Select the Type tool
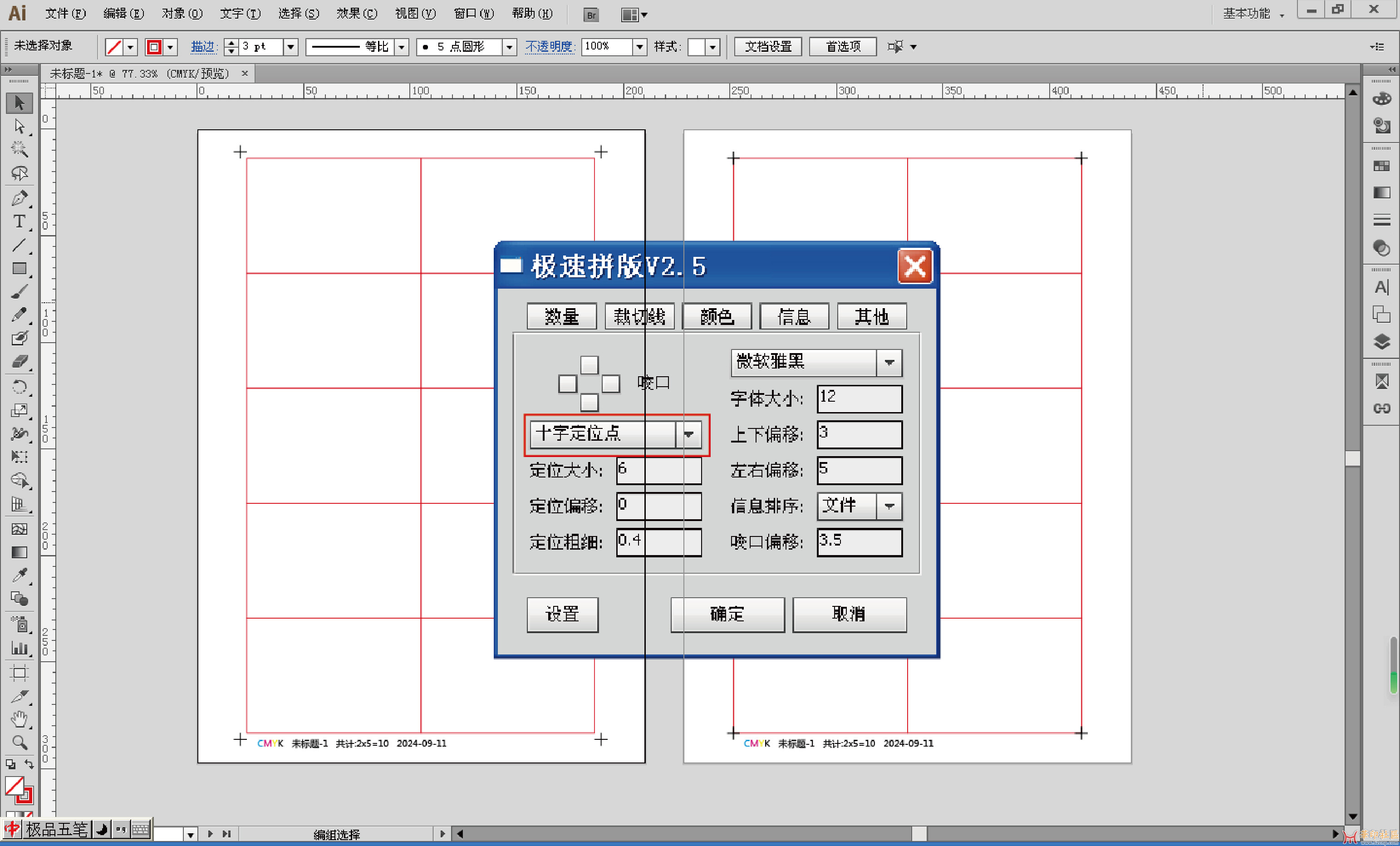This screenshot has width=1400, height=846. (x=20, y=221)
